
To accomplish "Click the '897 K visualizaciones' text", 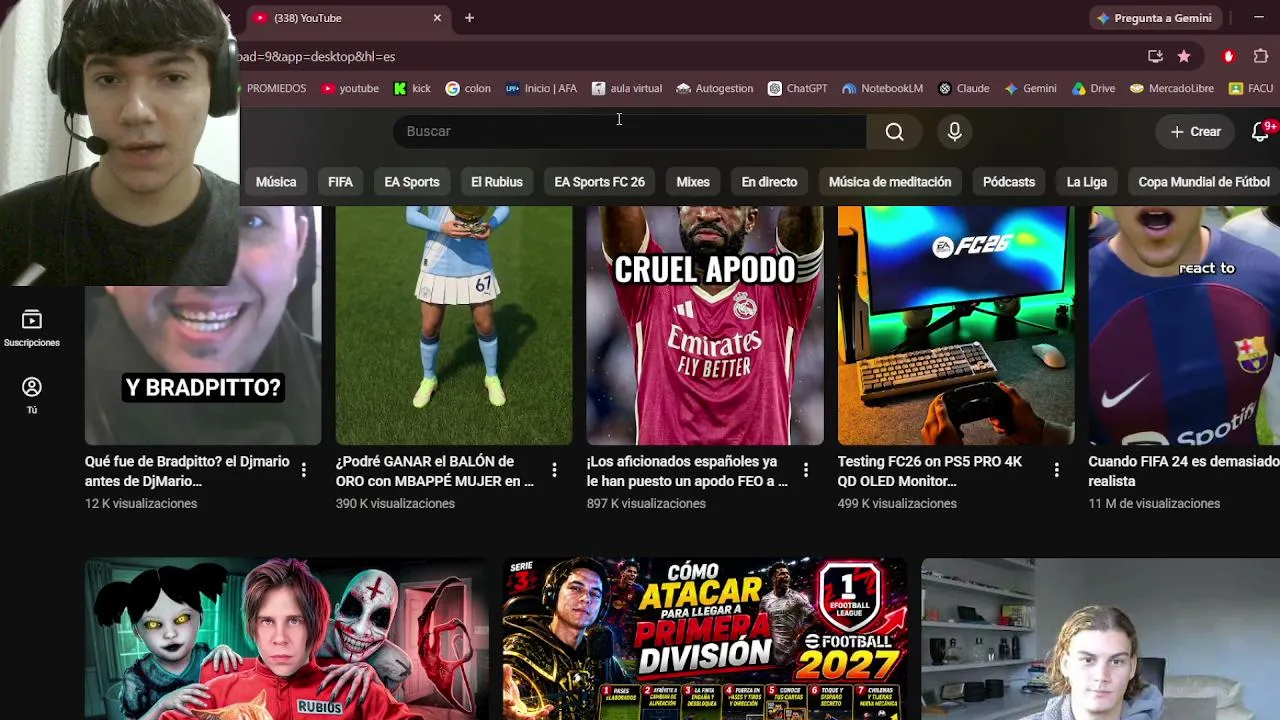I will [646, 504].
